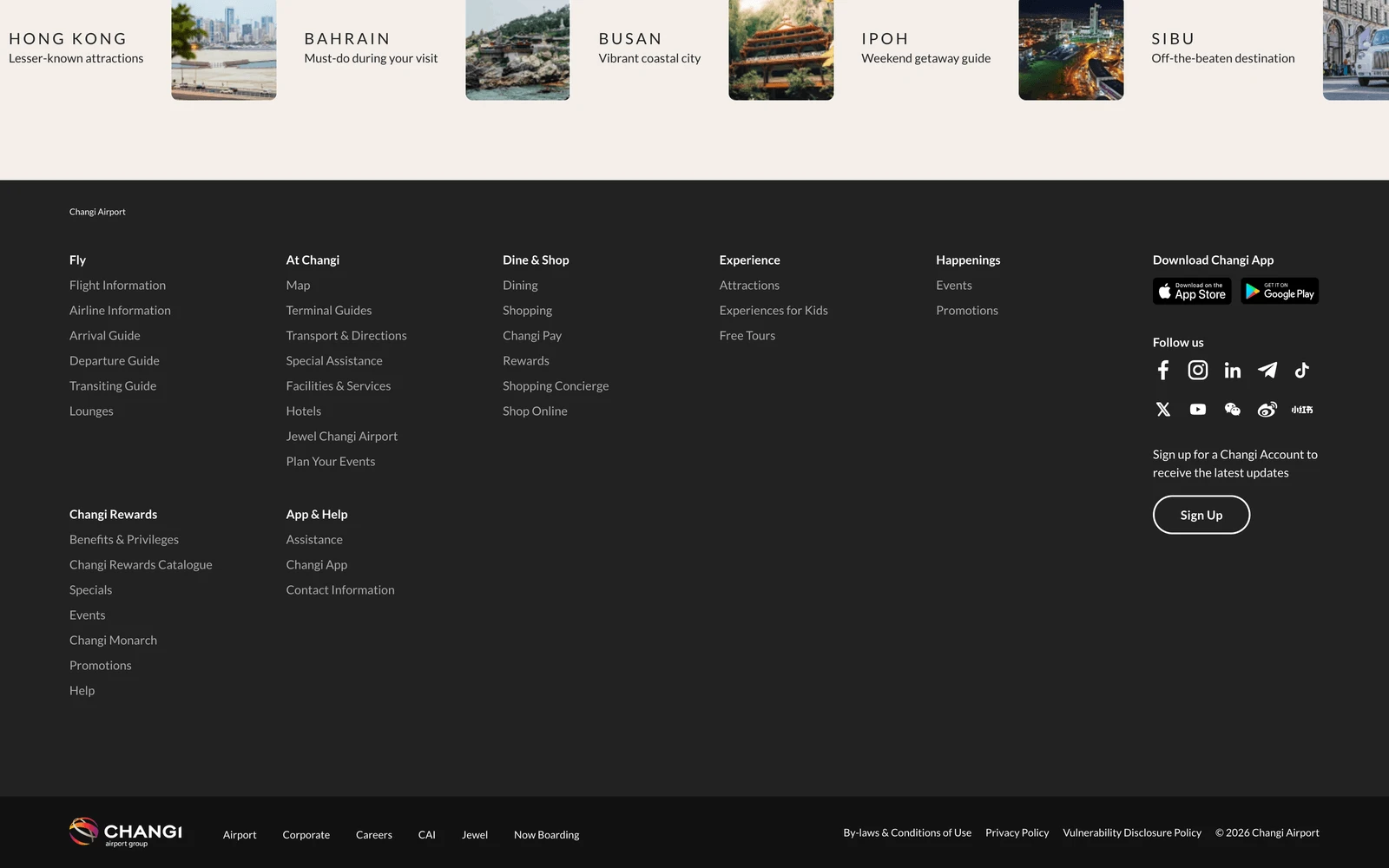Open Promotions under Happenings
This screenshot has height=868, width=1389.
tap(967, 311)
